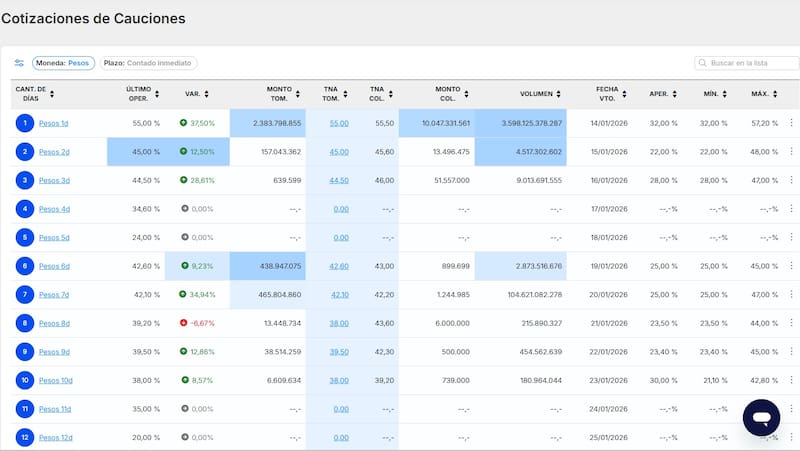The height and width of the screenshot is (451, 800).
Task: Open the filters settings icon
Action: (x=19, y=63)
